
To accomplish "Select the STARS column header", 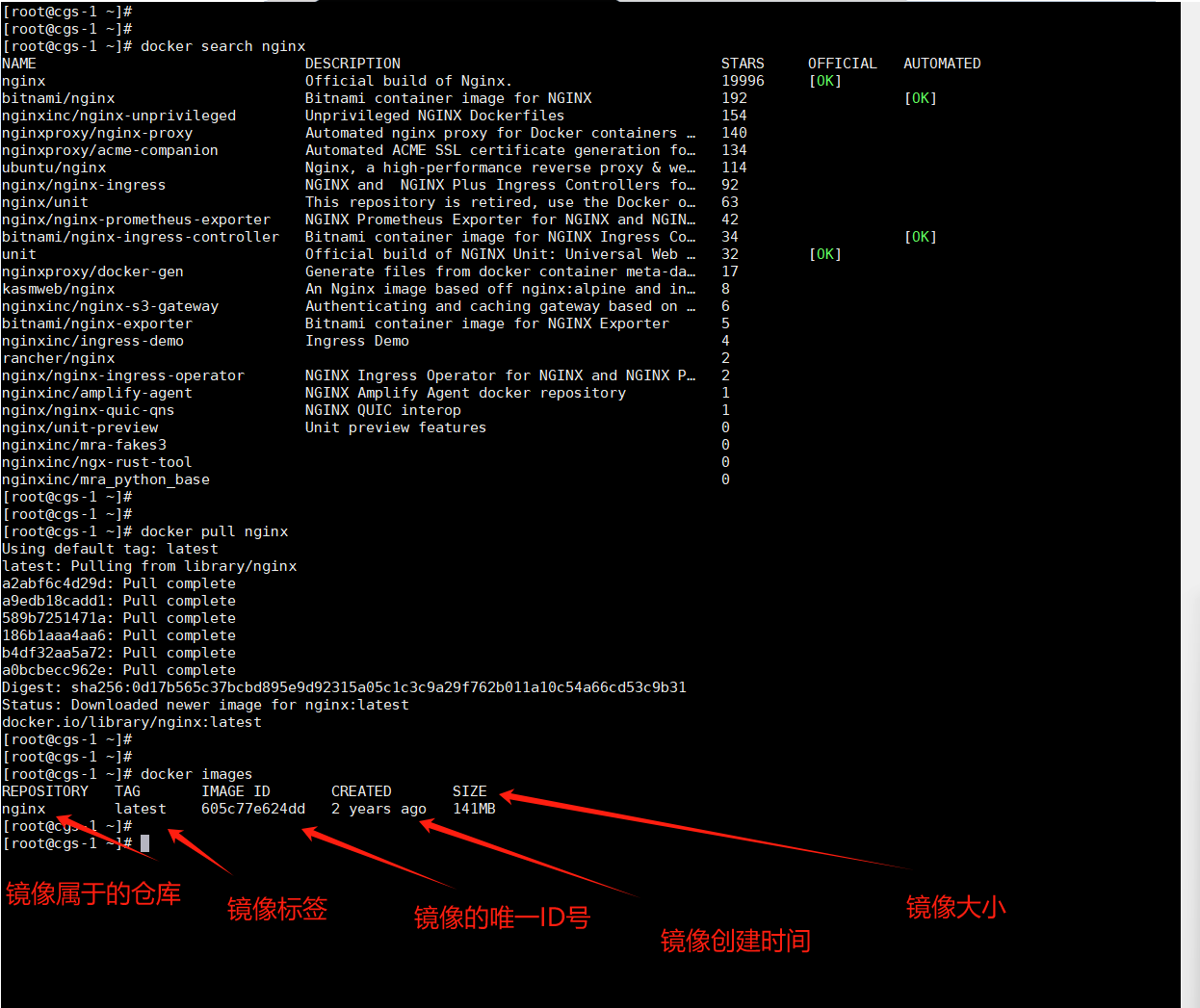I will point(743,64).
